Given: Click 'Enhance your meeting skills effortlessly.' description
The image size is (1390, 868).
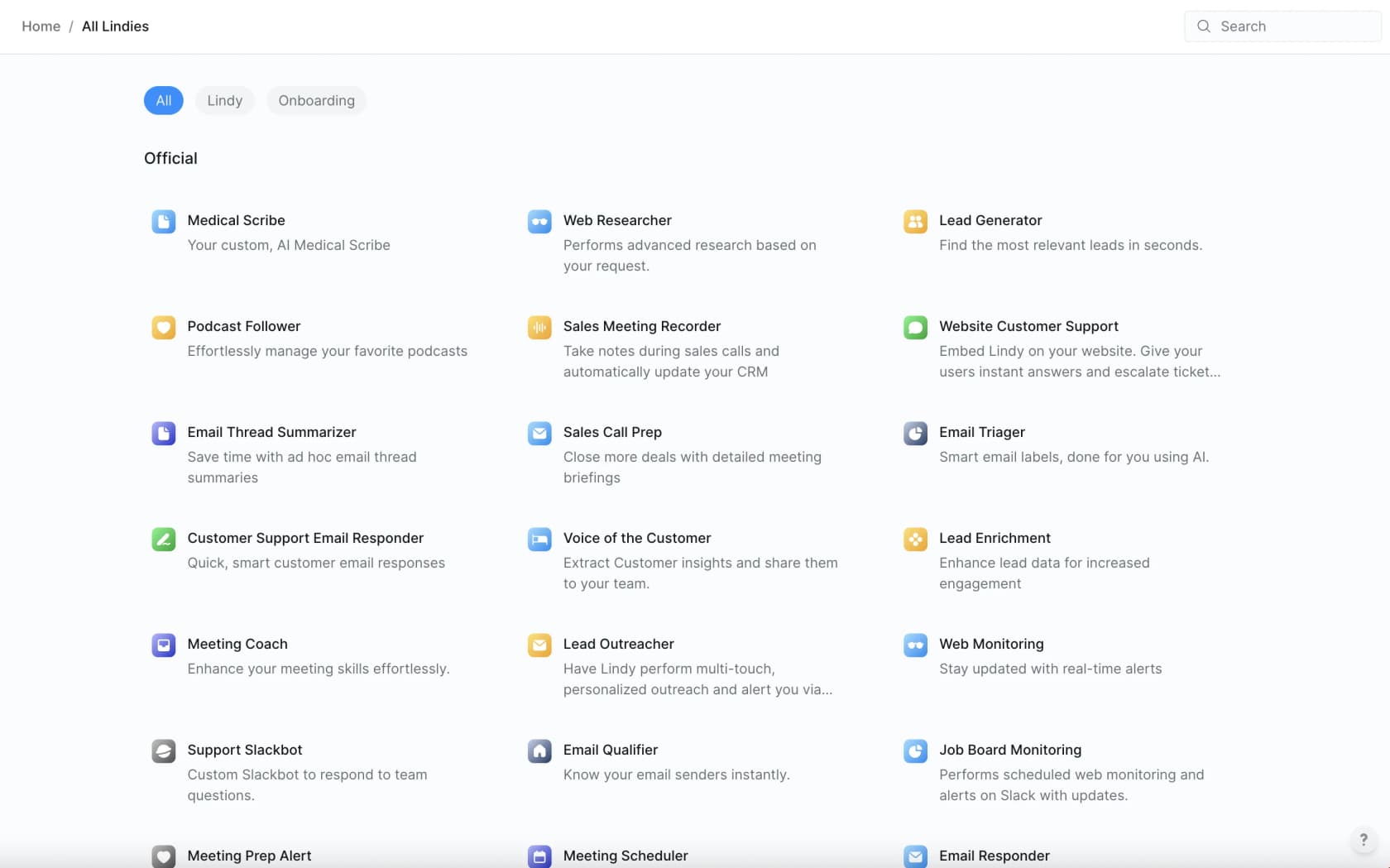Looking at the screenshot, I should 319,669.
